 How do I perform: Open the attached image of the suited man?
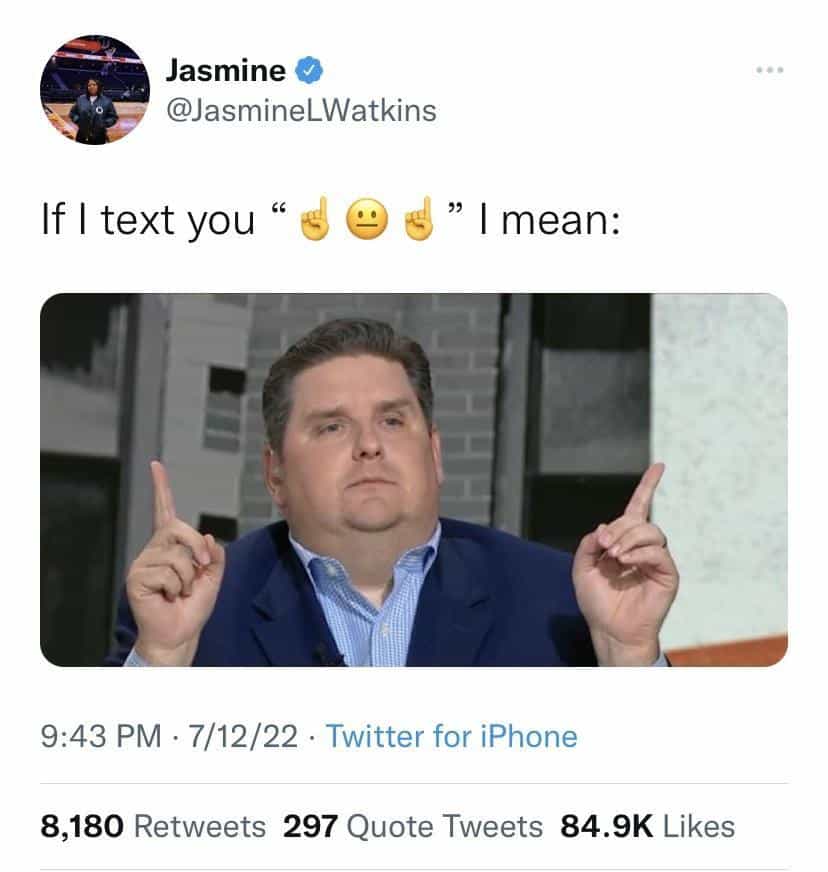[414, 479]
